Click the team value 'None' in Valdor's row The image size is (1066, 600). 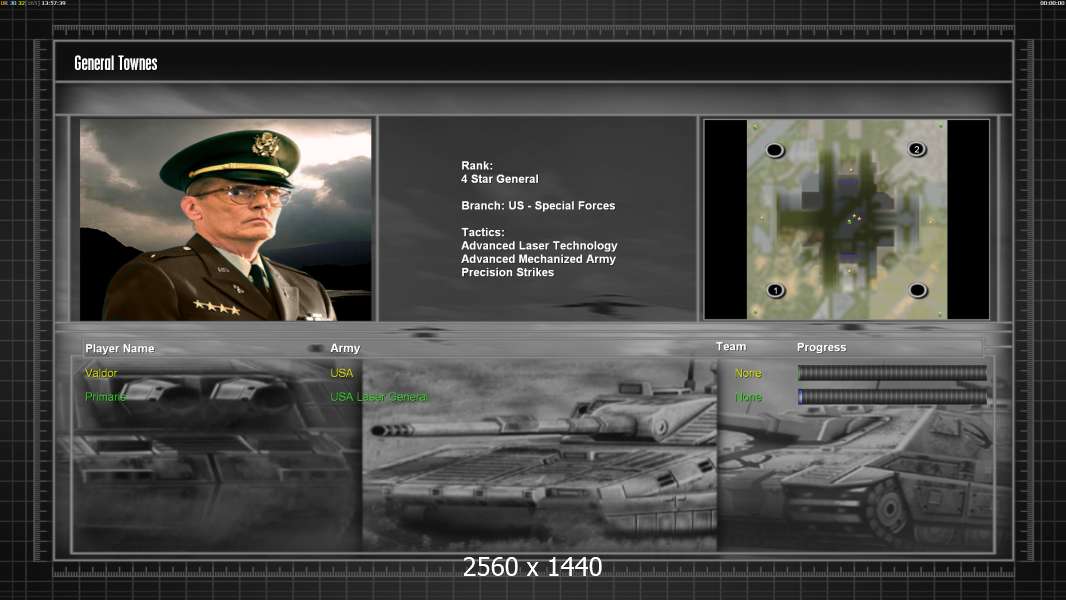[748, 373]
